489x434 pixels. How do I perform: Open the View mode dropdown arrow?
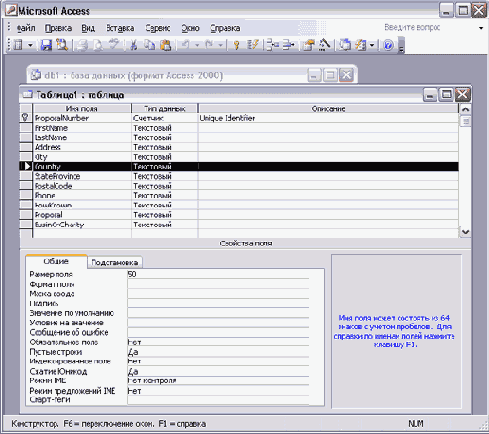[x=30, y=45]
